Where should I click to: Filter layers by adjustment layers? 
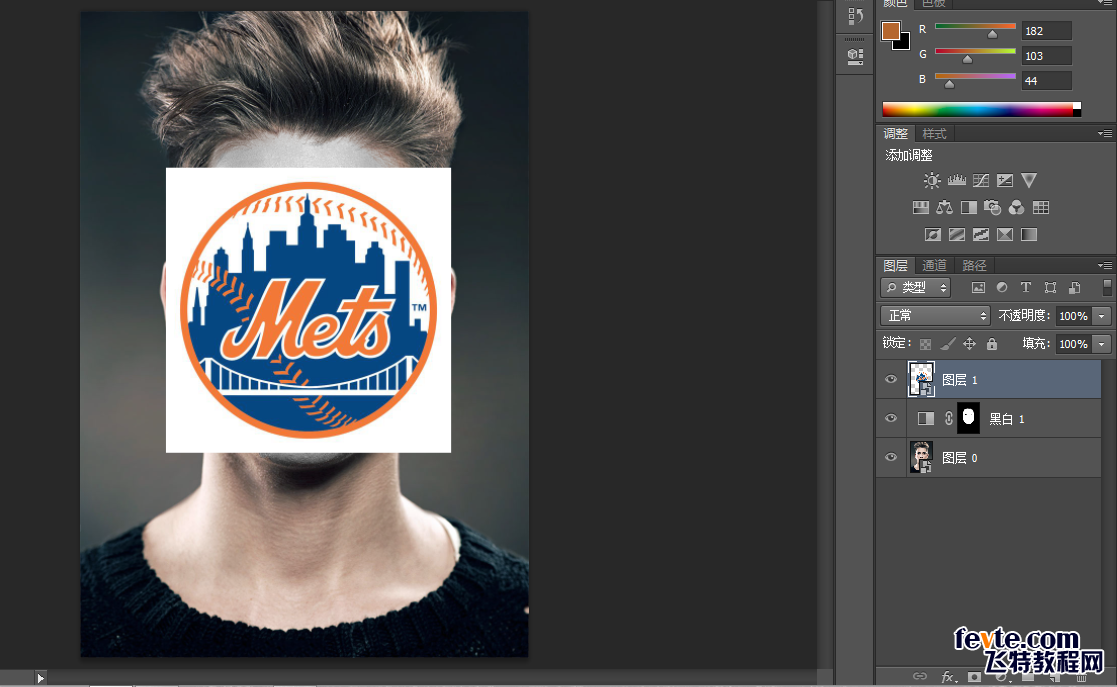point(1002,287)
